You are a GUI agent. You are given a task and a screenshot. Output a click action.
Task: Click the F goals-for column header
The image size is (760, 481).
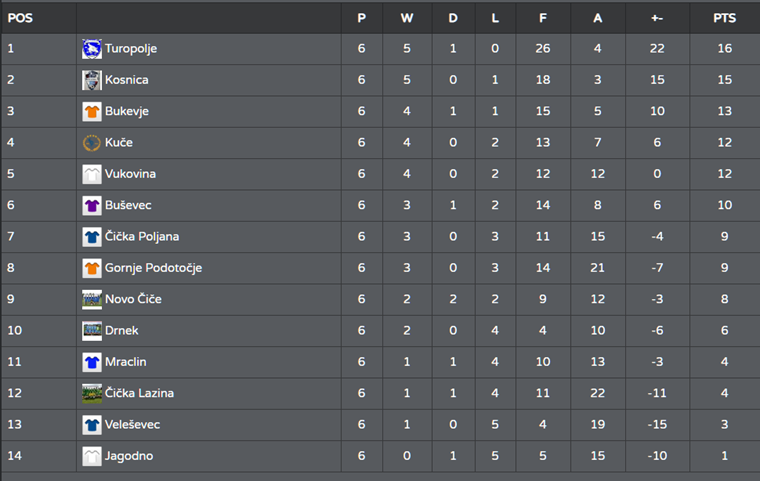click(x=543, y=18)
